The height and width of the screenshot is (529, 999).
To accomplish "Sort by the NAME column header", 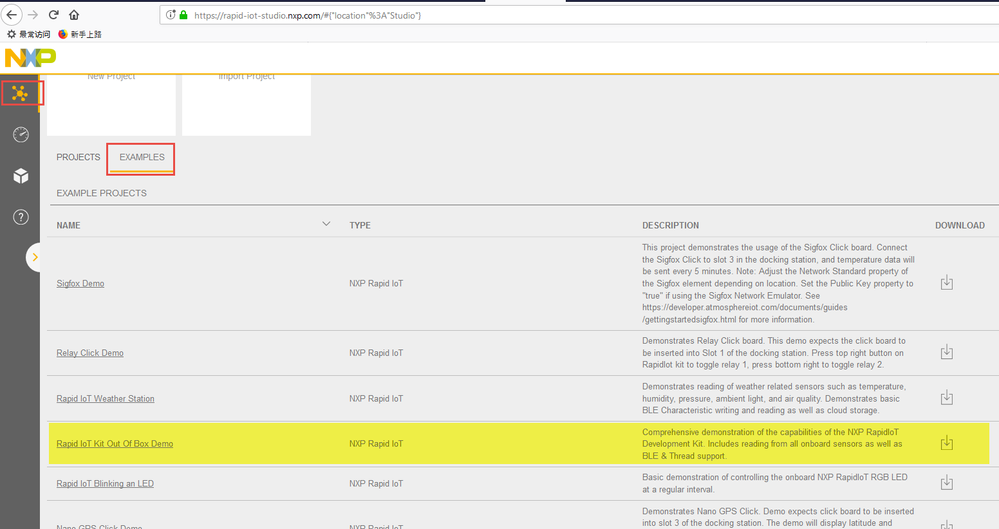I will tap(68, 226).
